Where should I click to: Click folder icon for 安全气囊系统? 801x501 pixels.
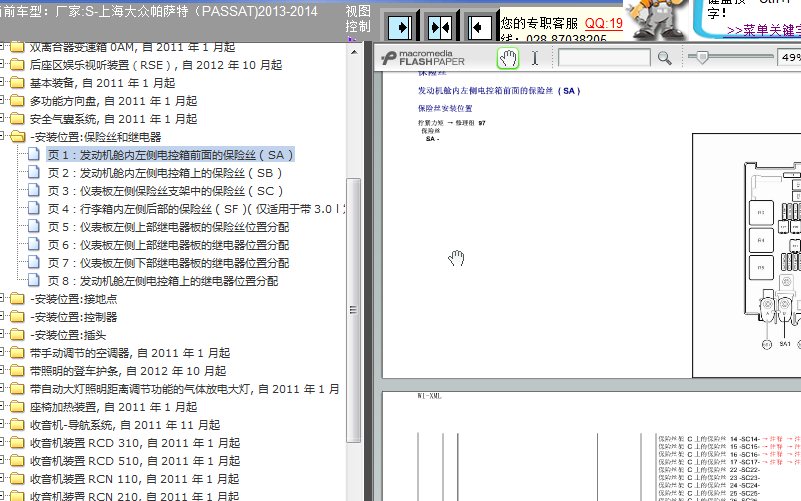[17, 118]
